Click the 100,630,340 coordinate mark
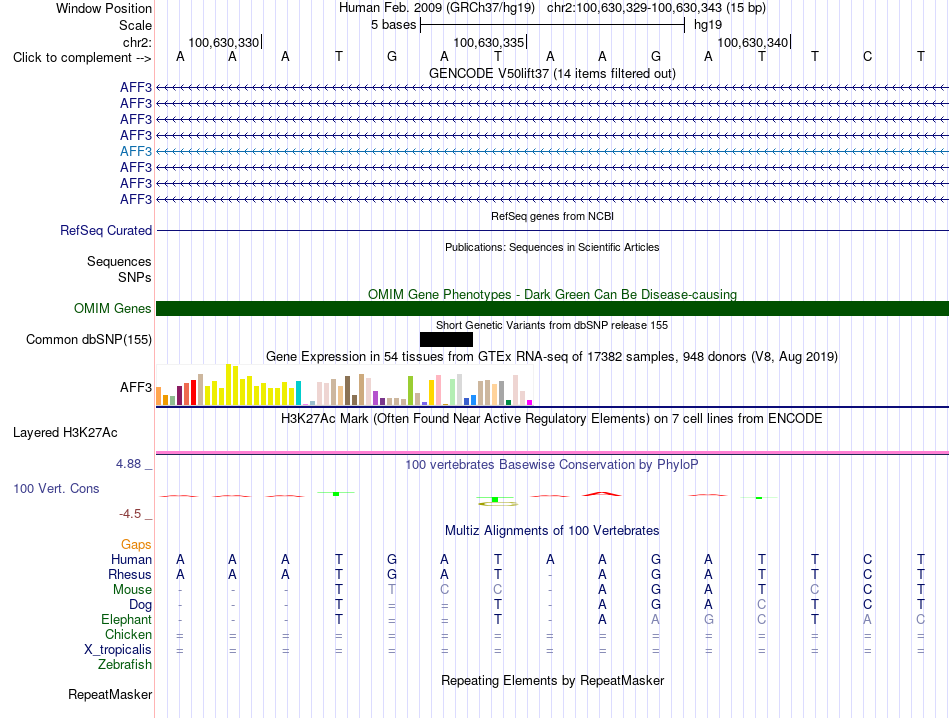Viewport: 950px width, 718px height. 752,42
